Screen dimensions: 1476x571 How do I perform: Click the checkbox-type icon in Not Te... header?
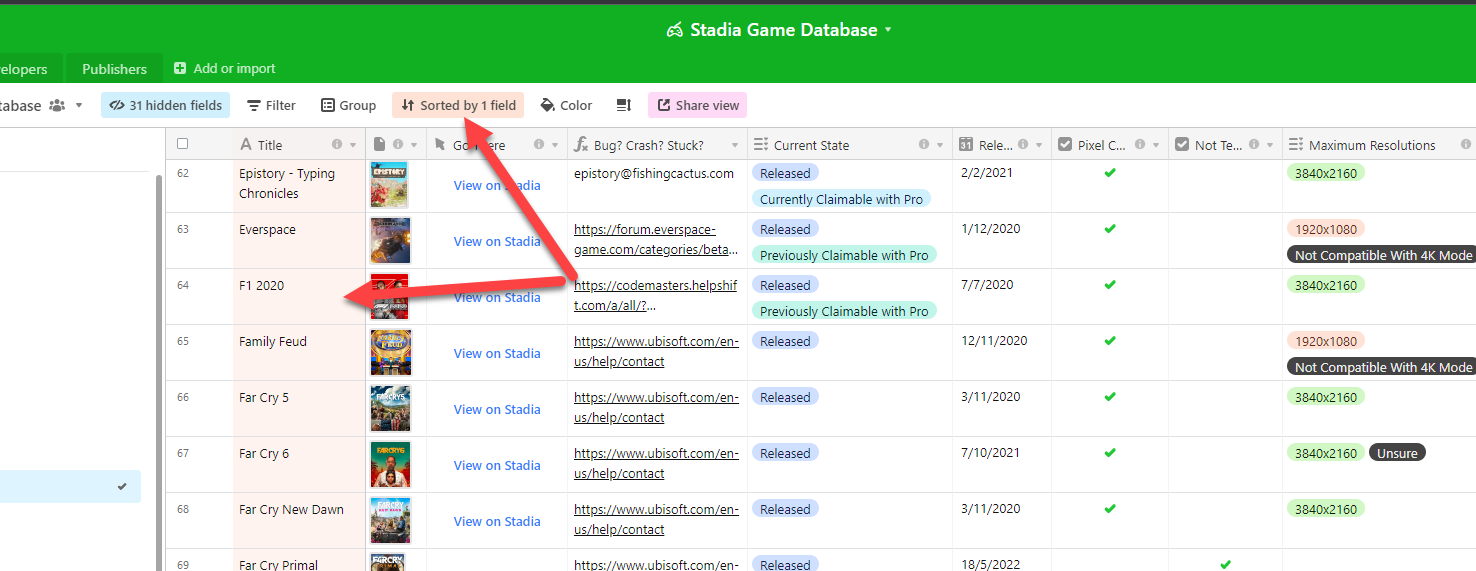[x=1182, y=144]
